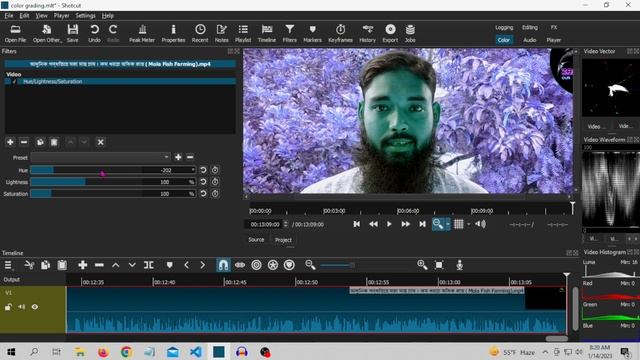Viewport: 640px width, 360px height.
Task: Toggle ripple trim and drop
Action: [x=256, y=265]
